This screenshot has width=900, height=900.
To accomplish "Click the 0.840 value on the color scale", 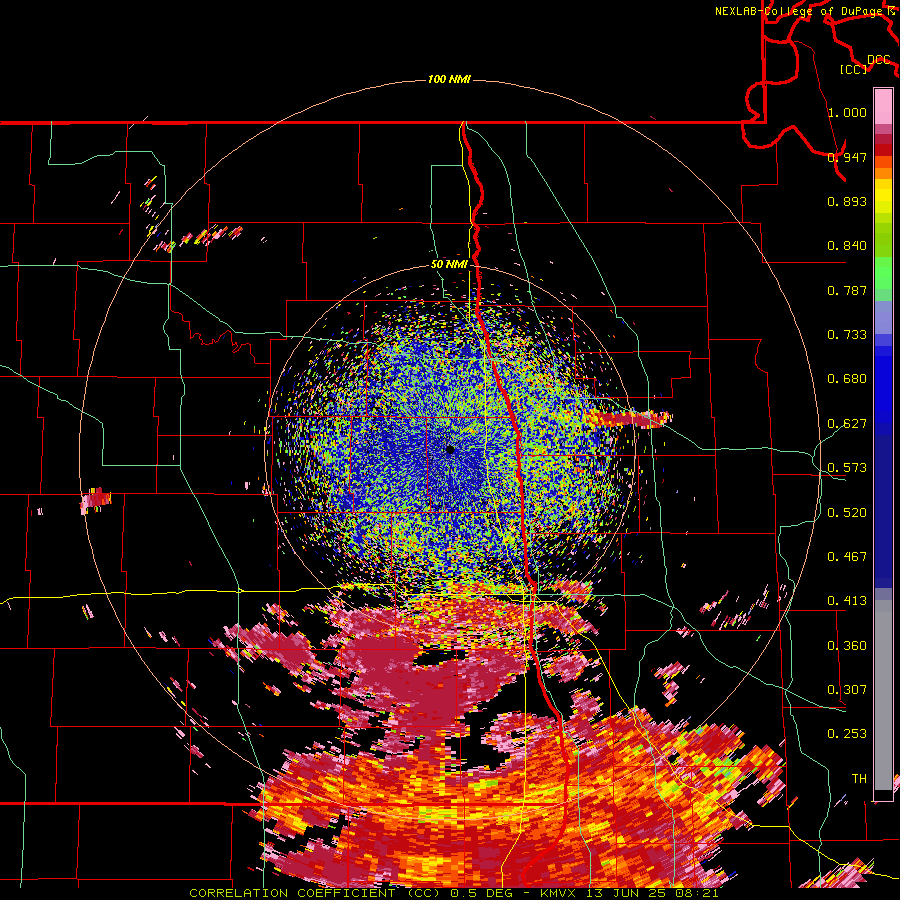I will 847,246.
